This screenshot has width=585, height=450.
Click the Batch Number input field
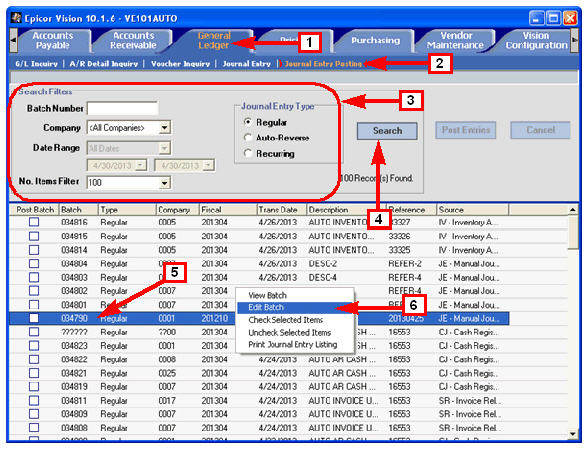point(122,109)
